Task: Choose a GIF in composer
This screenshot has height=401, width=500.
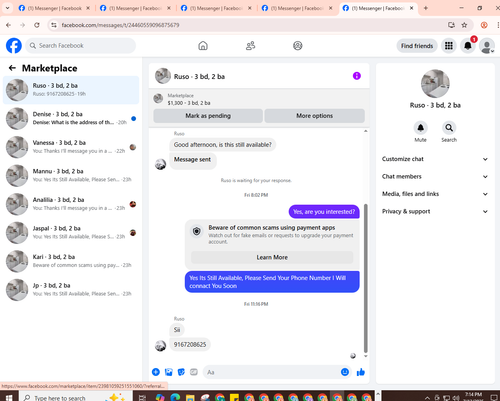Action: [x=194, y=372]
